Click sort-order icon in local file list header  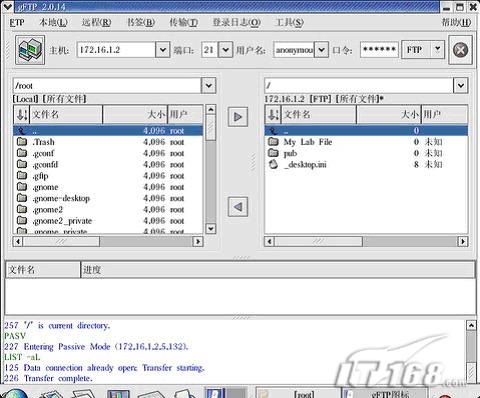click(x=22, y=114)
